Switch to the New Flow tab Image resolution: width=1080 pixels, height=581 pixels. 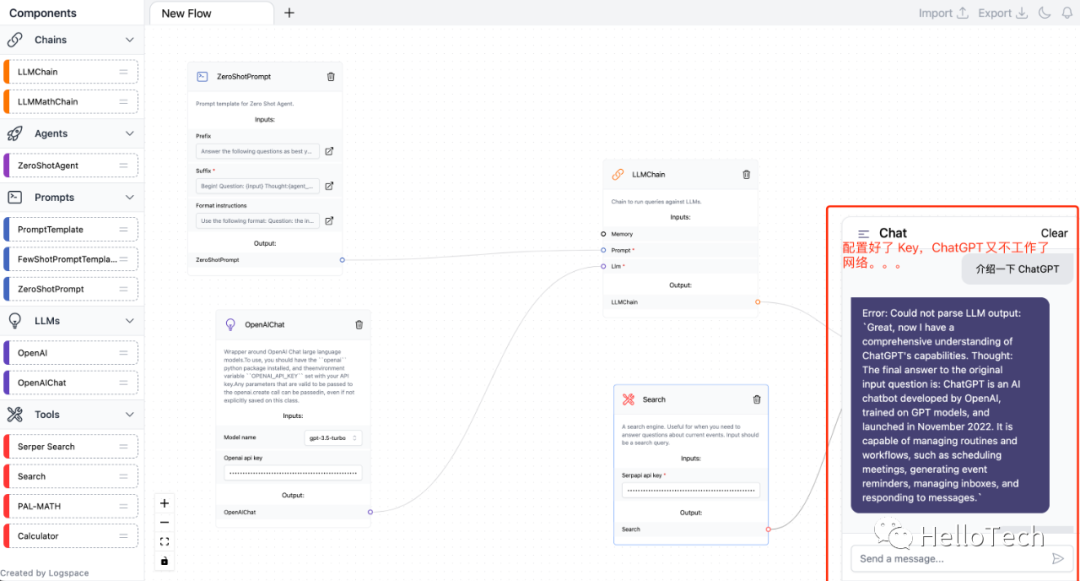click(x=209, y=13)
